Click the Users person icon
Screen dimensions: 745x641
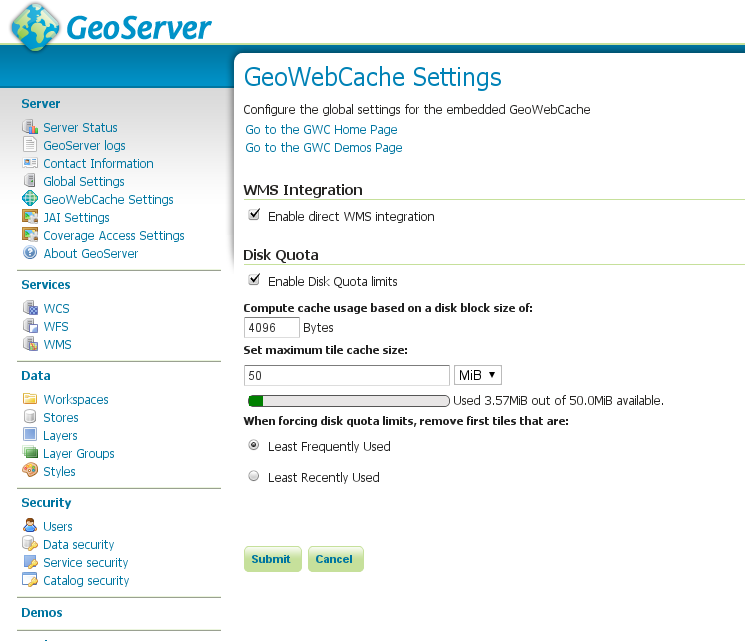[x=30, y=525]
